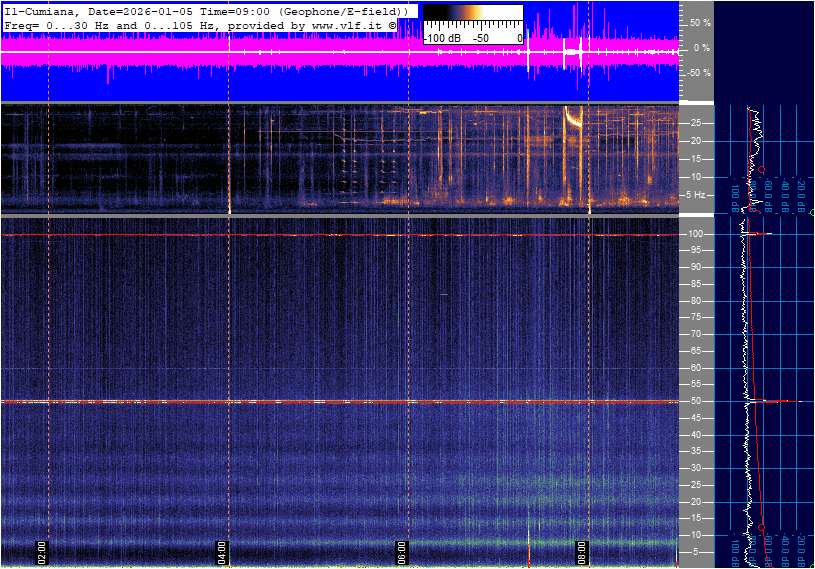Click the lower red circle marker in the spectrum graph
Viewport: 815px width, 569px height.
coord(762,527)
